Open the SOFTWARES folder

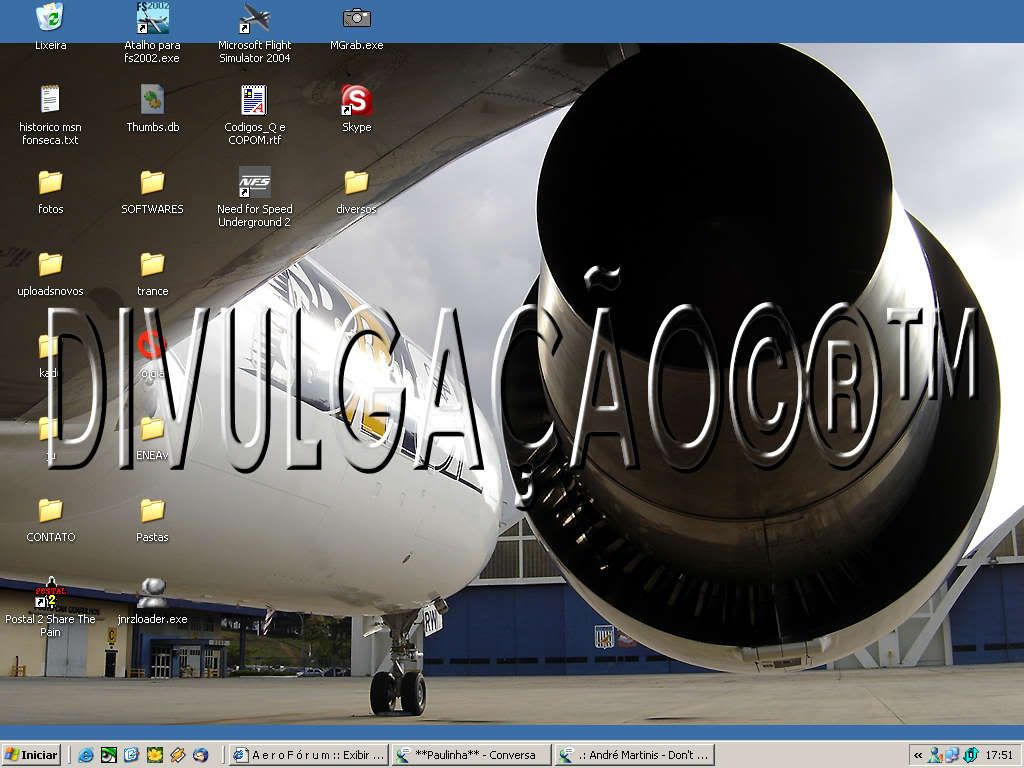coord(152,182)
